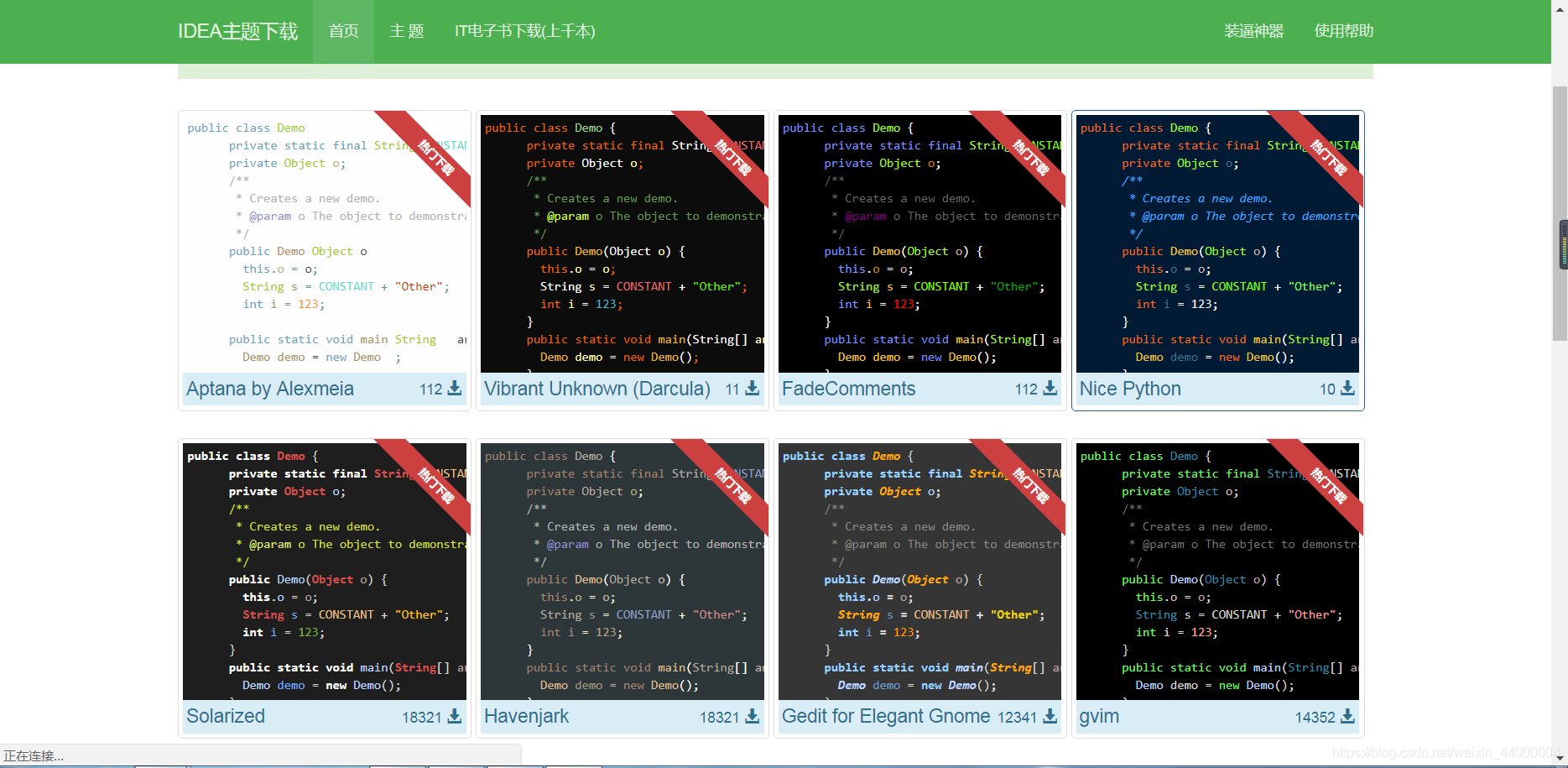The width and height of the screenshot is (1568, 768).
Task: Go to the 首页 navigation tab
Action: click(x=343, y=31)
